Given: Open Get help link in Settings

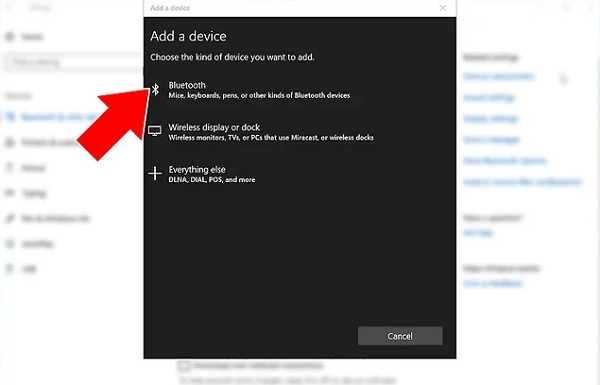Looking at the screenshot, I should click(x=478, y=233).
